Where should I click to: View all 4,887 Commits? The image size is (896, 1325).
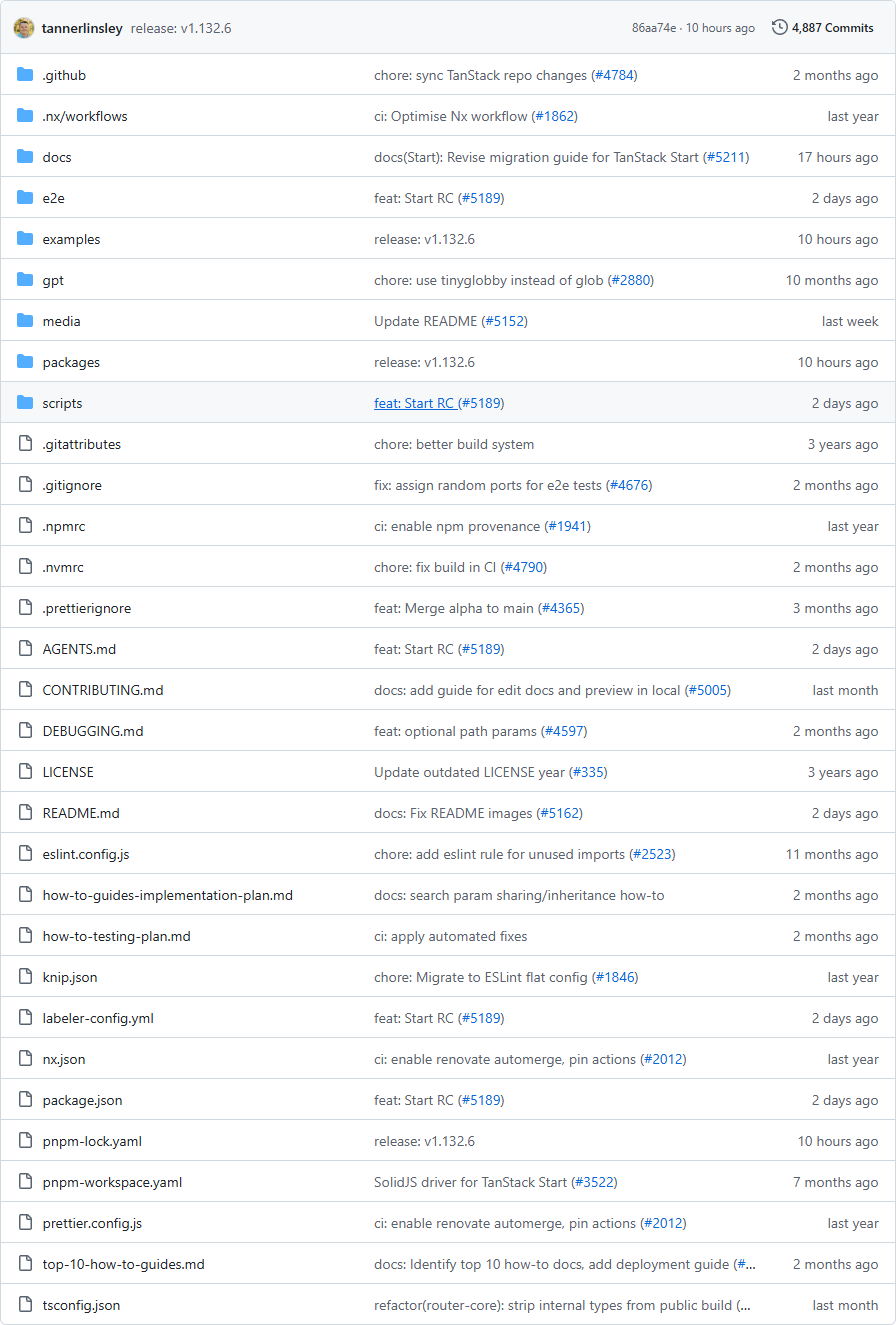pyautogui.click(x=832, y=28)
